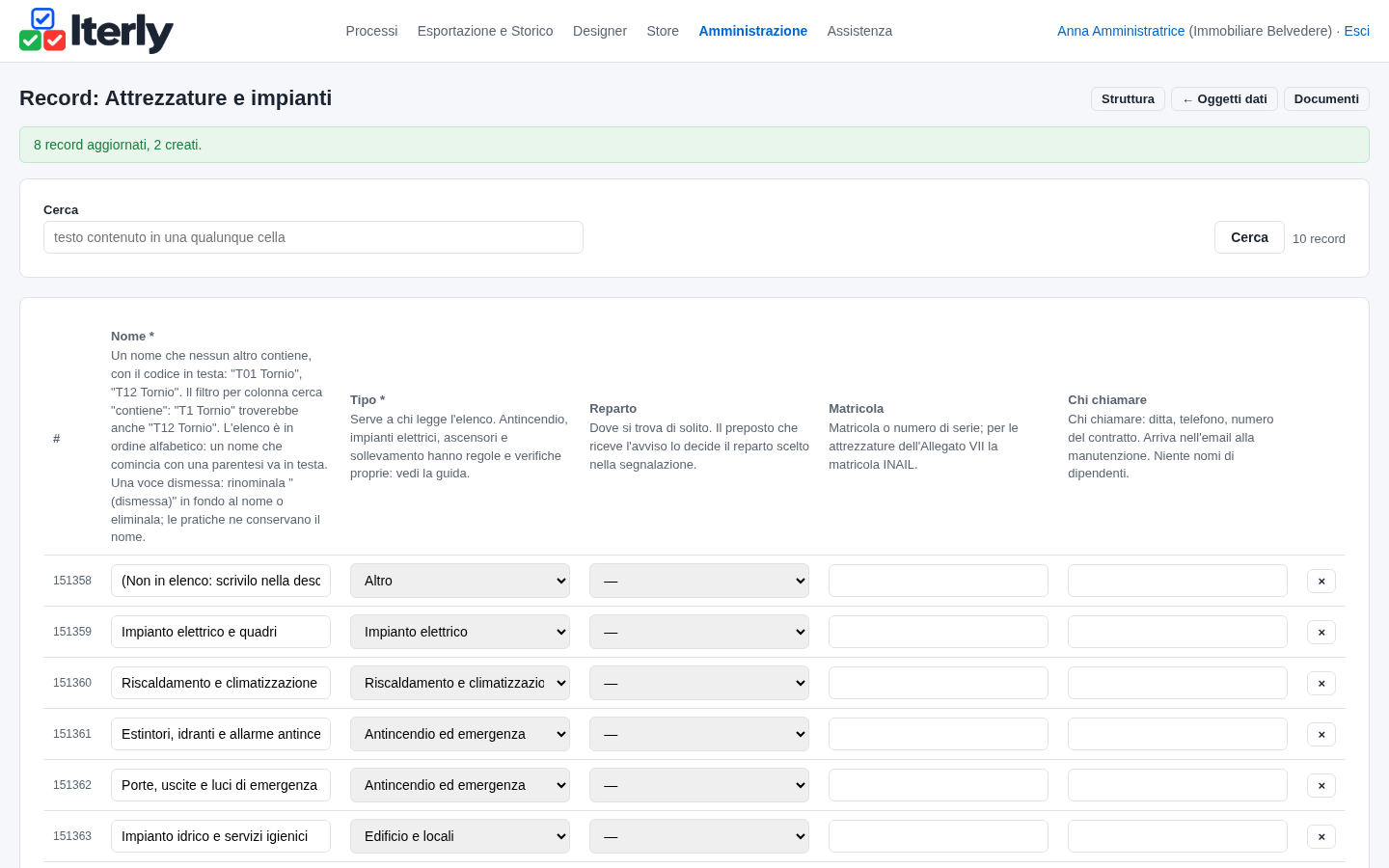This screenshot has height=868, width=1389.
Task: Click record ID 151359
Action: coord(72,632)
